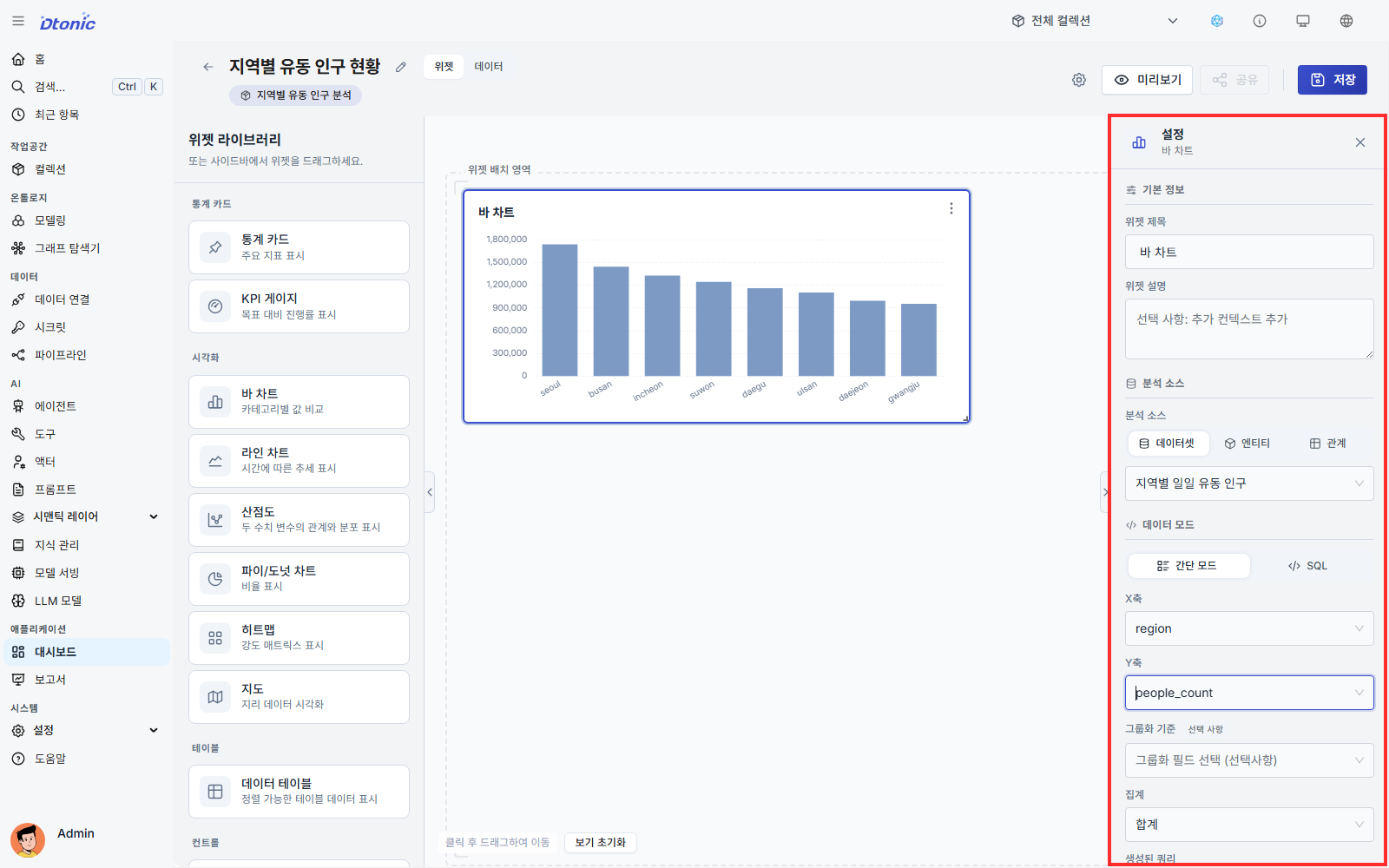Click 위젯 제목 input field
1389x868 pixels.
tap(1249, 252)
